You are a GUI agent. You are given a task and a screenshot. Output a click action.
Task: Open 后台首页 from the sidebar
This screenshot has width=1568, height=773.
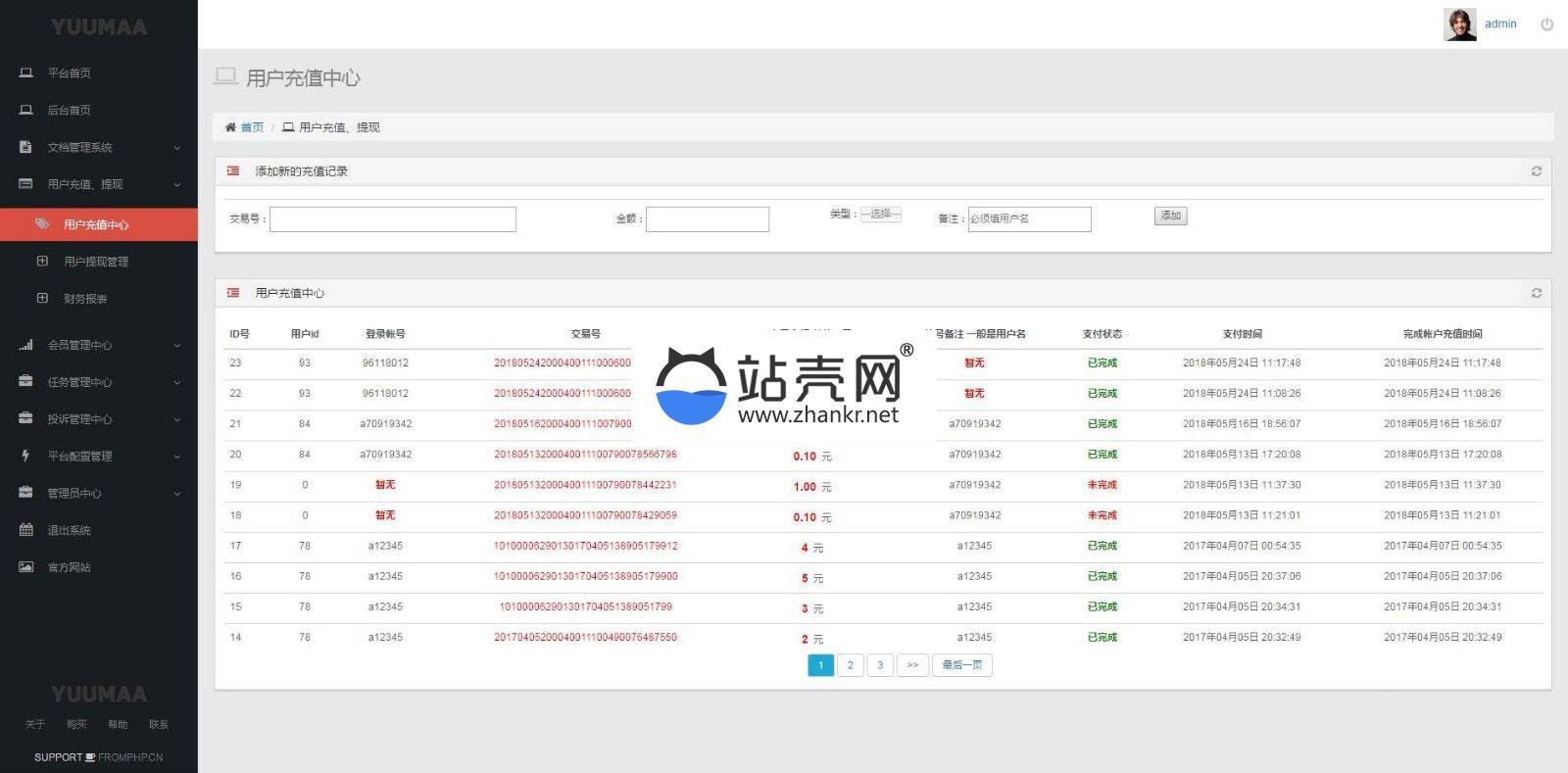click(69, 111)
